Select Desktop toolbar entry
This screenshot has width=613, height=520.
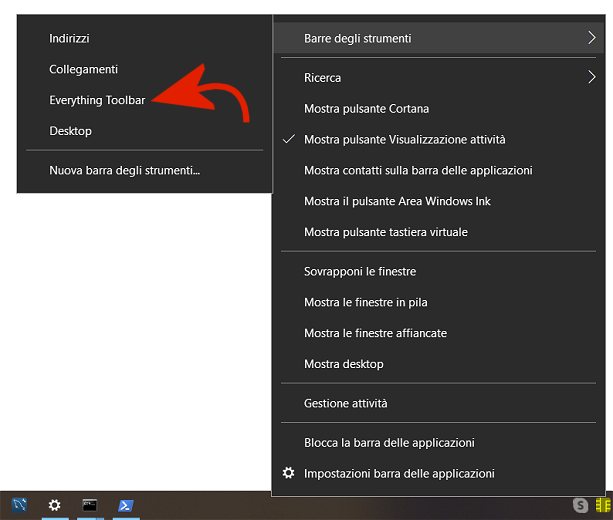[x=144, y=131]
